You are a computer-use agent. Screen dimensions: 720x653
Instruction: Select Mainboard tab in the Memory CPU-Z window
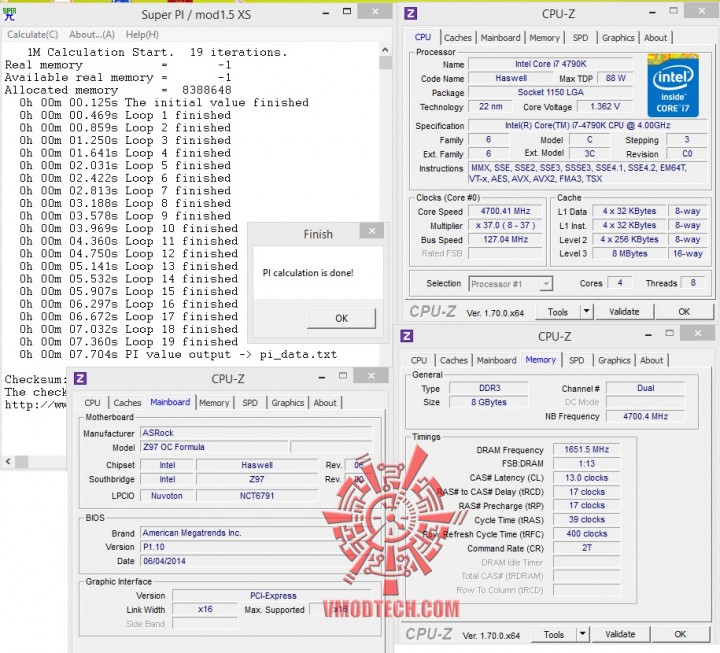(496, 360)
